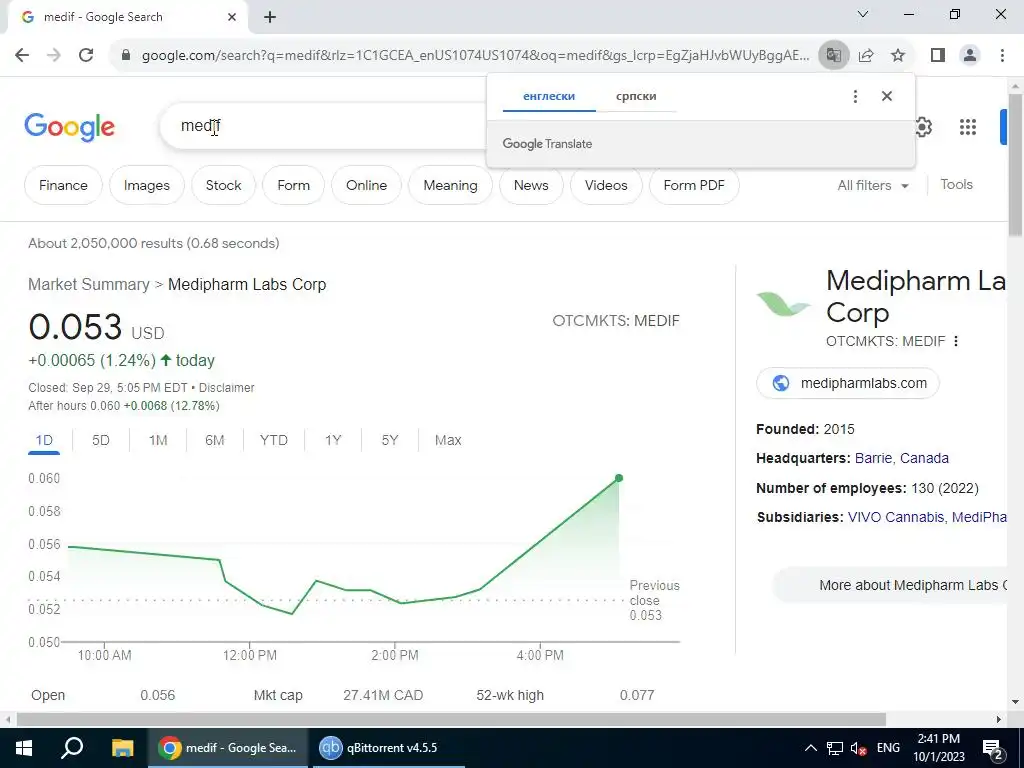Screen dimensions: 1024x768
Task: Close the Google Translate popup
Action: [x=887, y=96]
